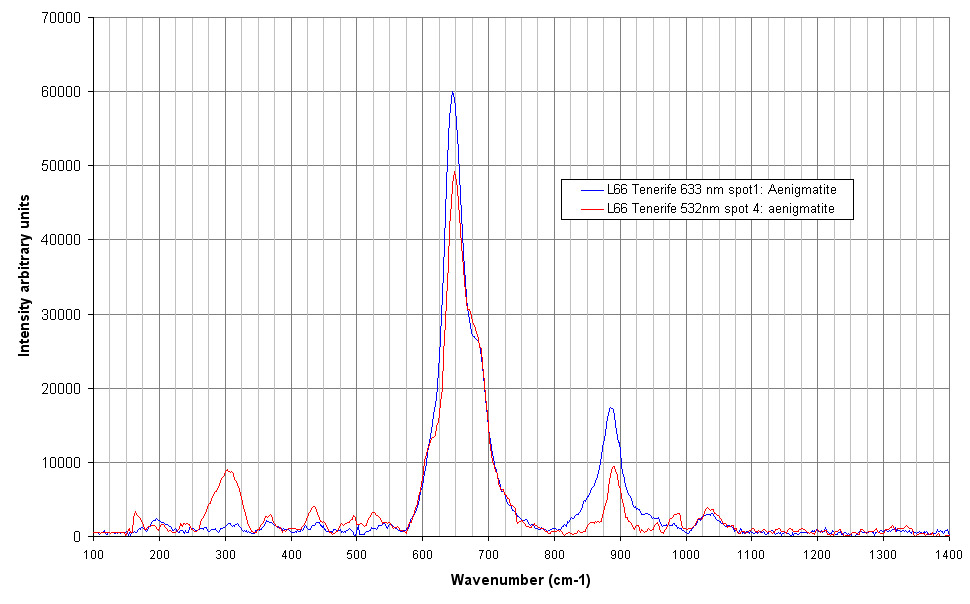Click the red peak near 300 wavenumber

228,470
